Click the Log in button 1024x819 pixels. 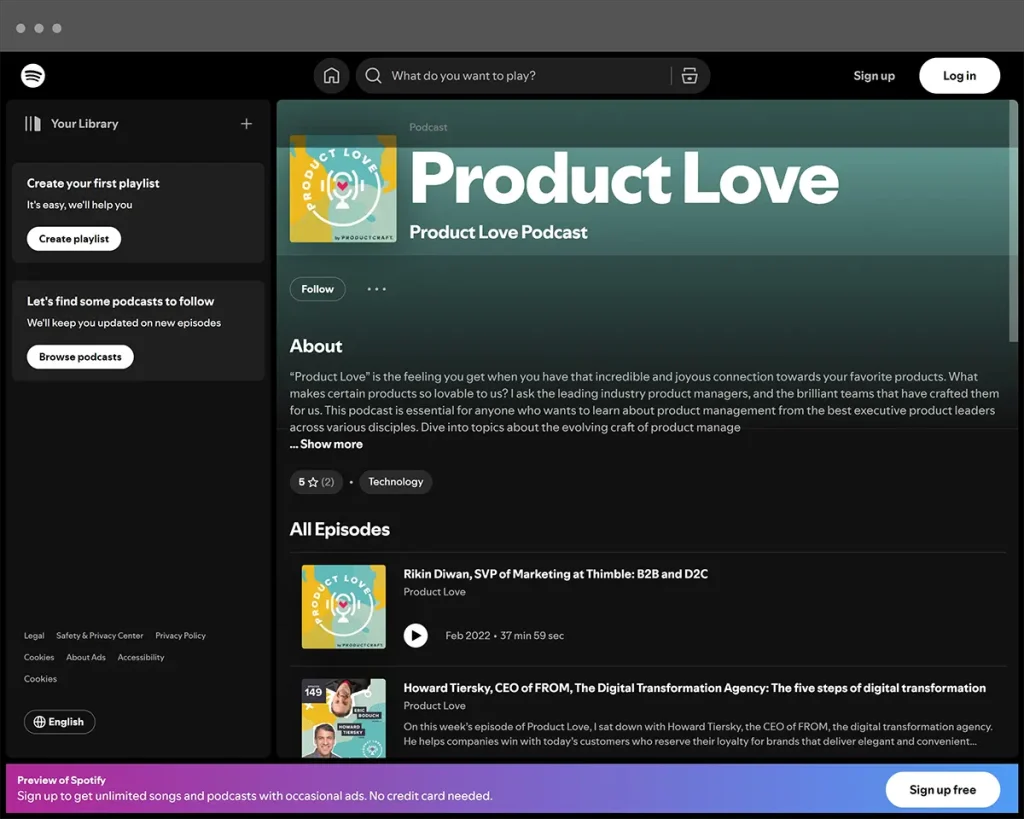pos(958,75)
